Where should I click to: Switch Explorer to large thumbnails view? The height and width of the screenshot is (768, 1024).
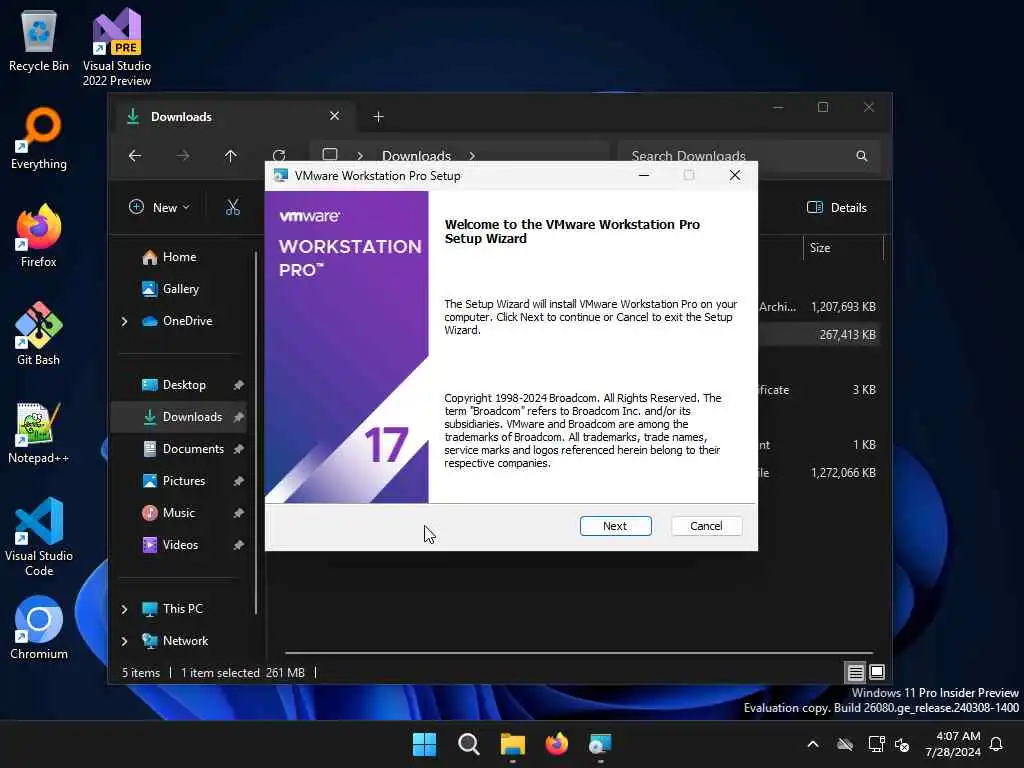click(877, 671)
